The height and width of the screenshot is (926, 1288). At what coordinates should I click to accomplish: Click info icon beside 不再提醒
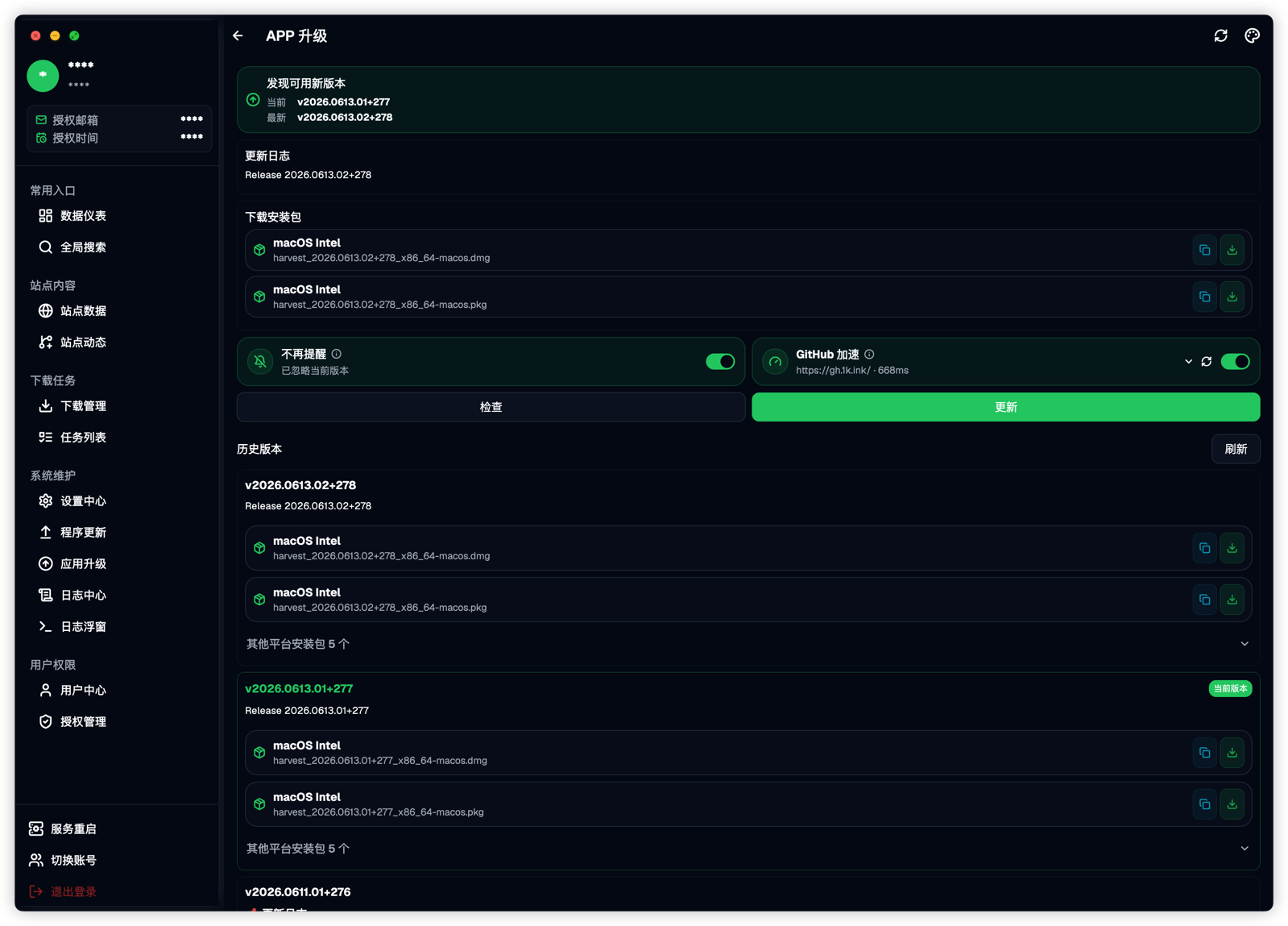click(337, 354)
